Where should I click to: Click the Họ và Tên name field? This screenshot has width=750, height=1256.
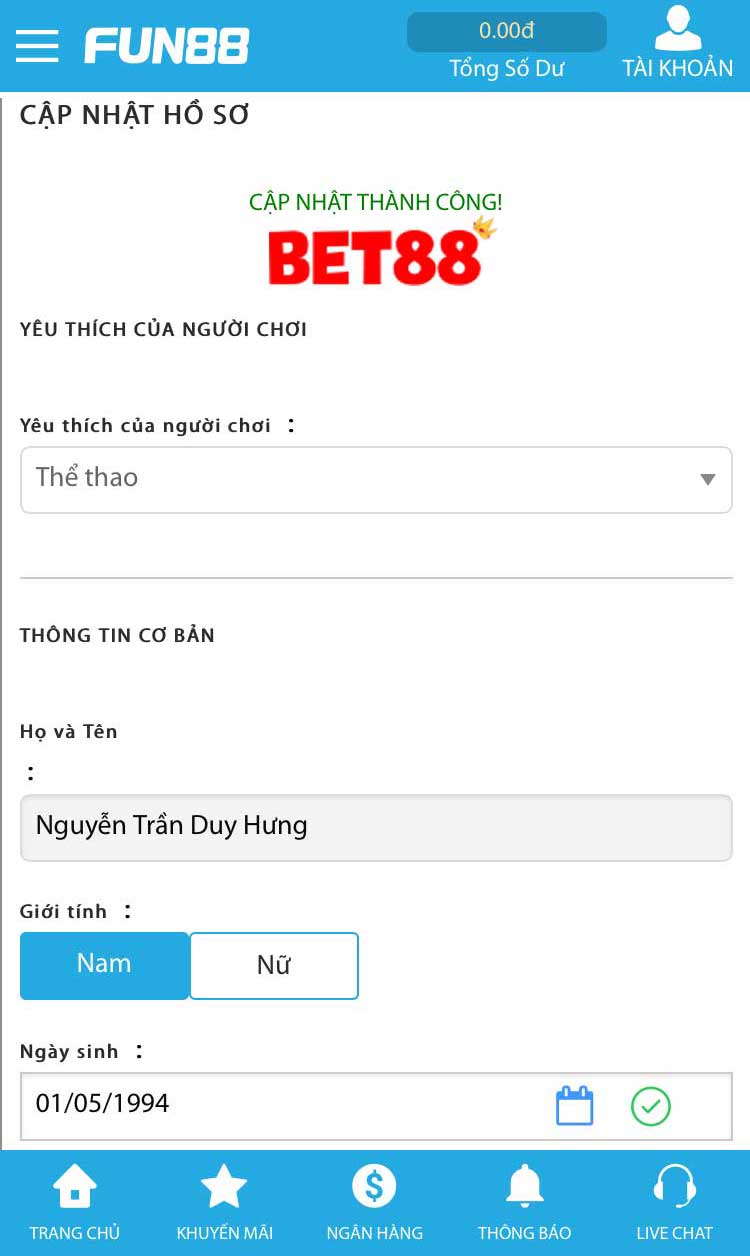pyautogui.click(x=375, y=827)
